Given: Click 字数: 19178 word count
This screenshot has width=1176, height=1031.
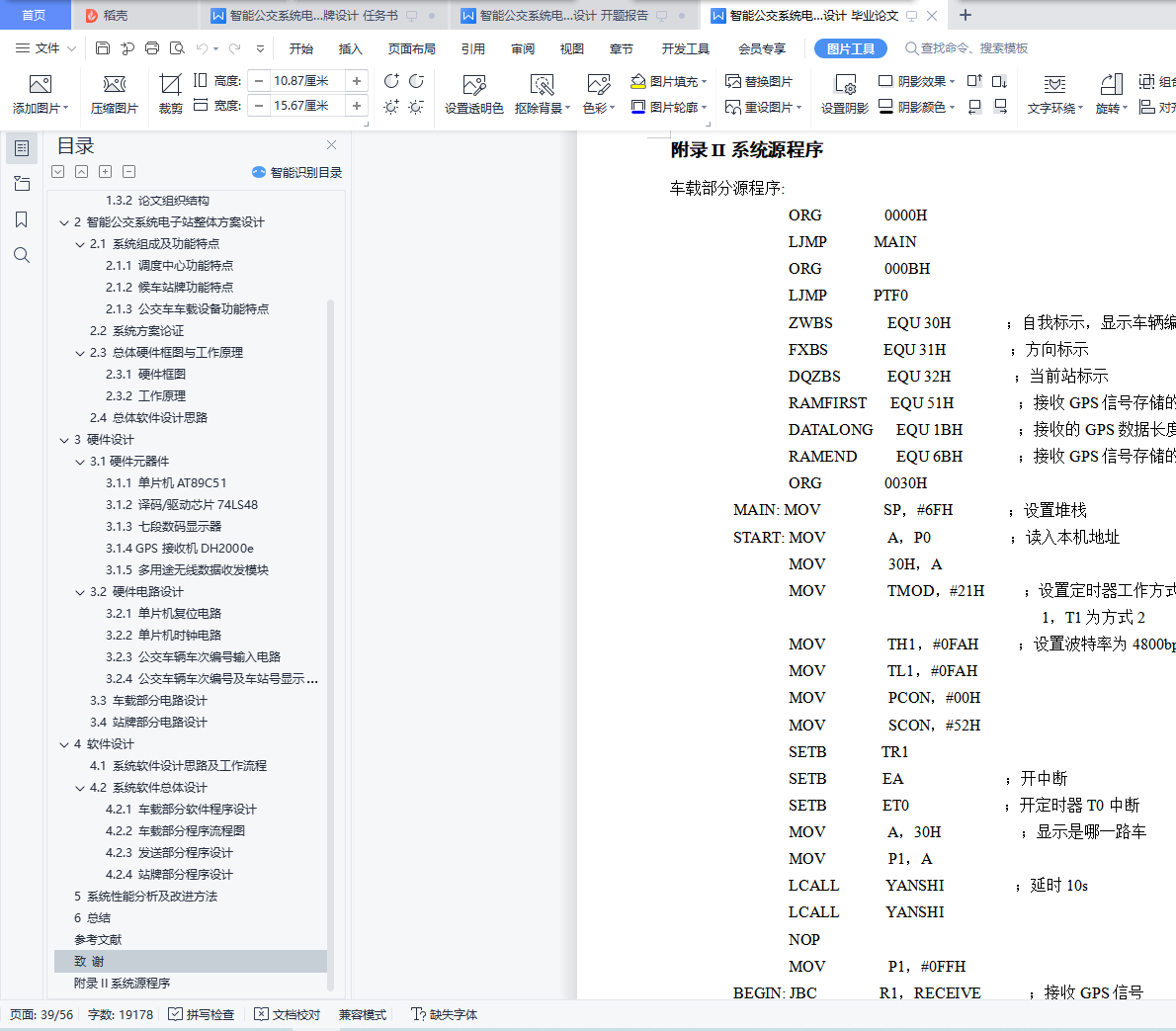Looking at the screenshot, I should pyautogui.click(x=120, y=1014).
